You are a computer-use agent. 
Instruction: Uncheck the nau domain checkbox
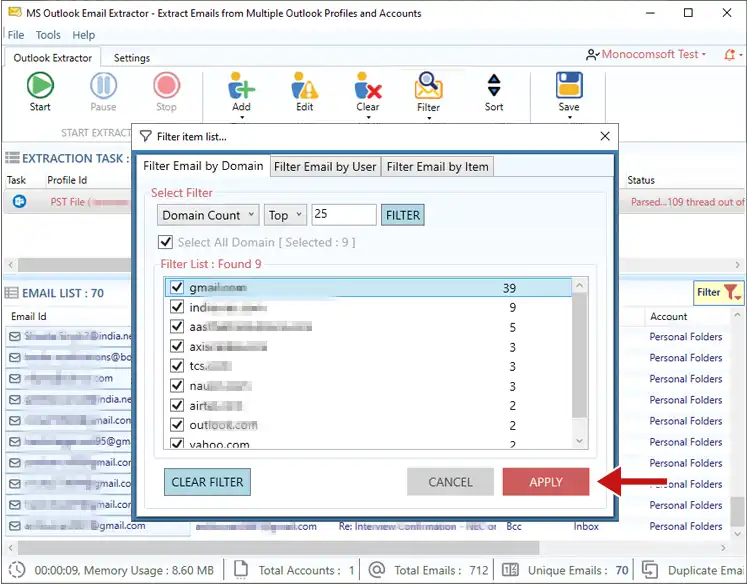coord(177,385)
